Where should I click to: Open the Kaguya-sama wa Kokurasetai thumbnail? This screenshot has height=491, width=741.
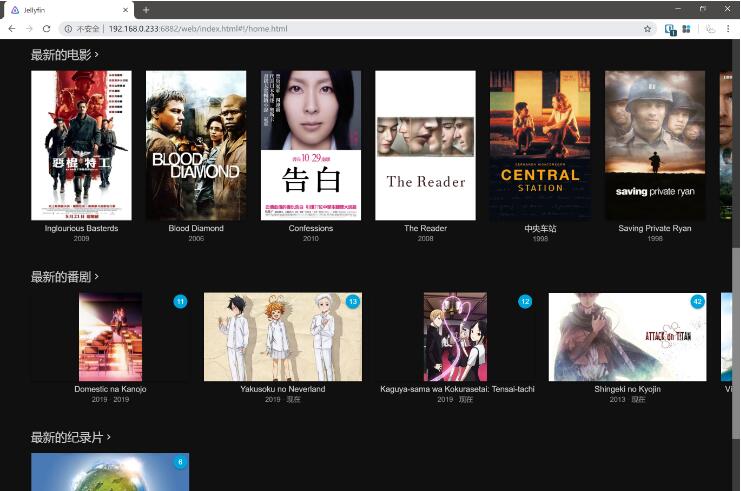pyautogui.click(x=456, y=337)
